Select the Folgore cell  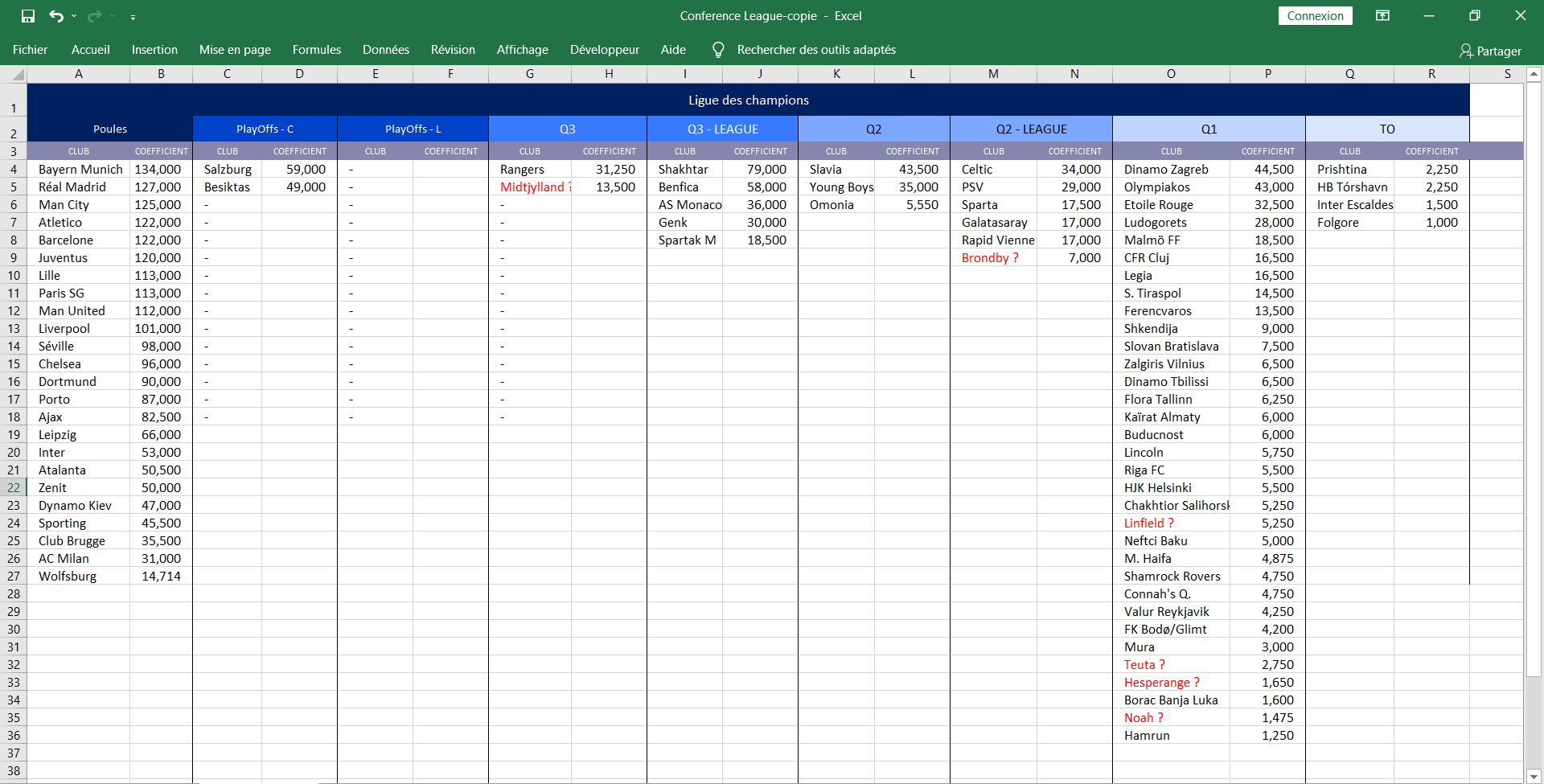[1350, 223]
